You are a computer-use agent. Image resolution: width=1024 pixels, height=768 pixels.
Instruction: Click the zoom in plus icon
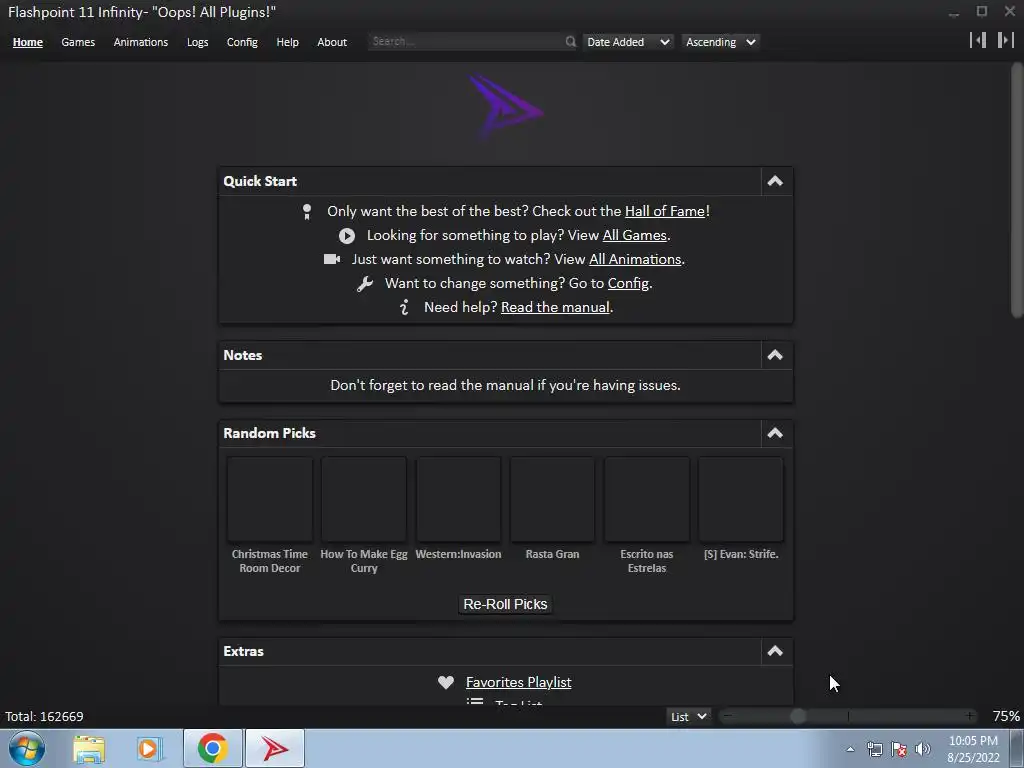tap(970, 716)
